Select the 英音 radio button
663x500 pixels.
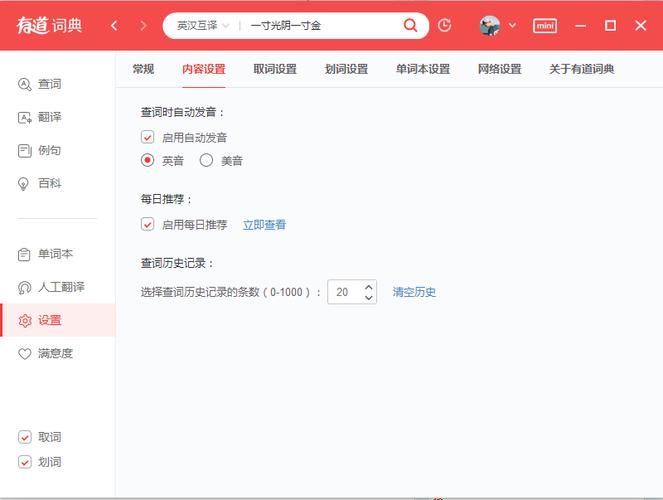tap(147, 160)
